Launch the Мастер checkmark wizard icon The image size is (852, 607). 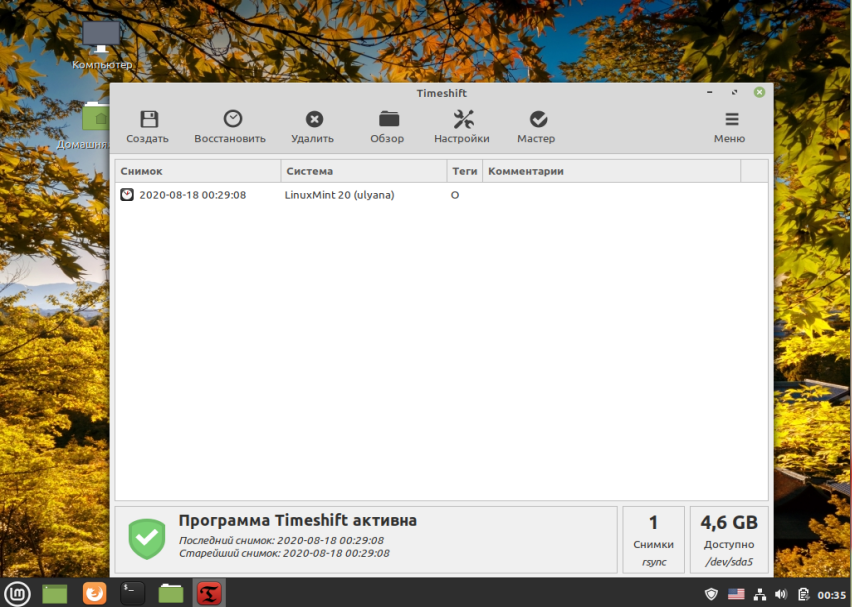pyautogui.click(x=538, y=119)
